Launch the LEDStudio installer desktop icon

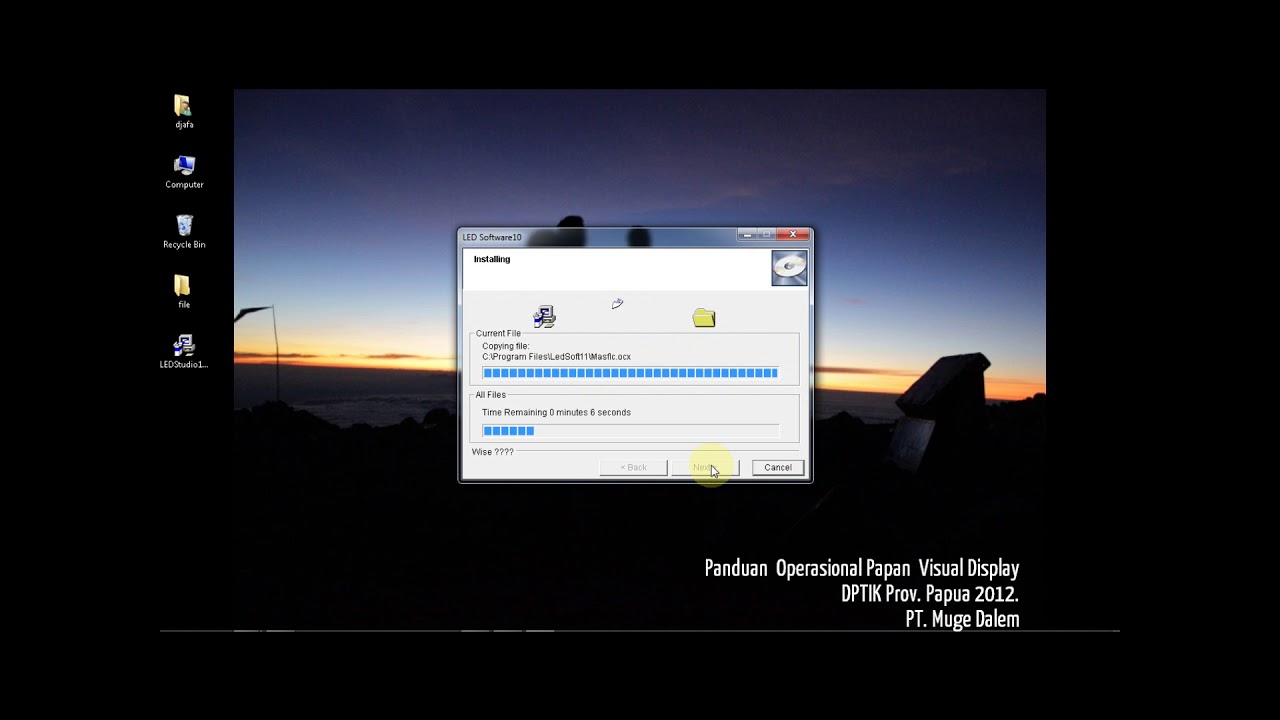[x=184, y=352]
